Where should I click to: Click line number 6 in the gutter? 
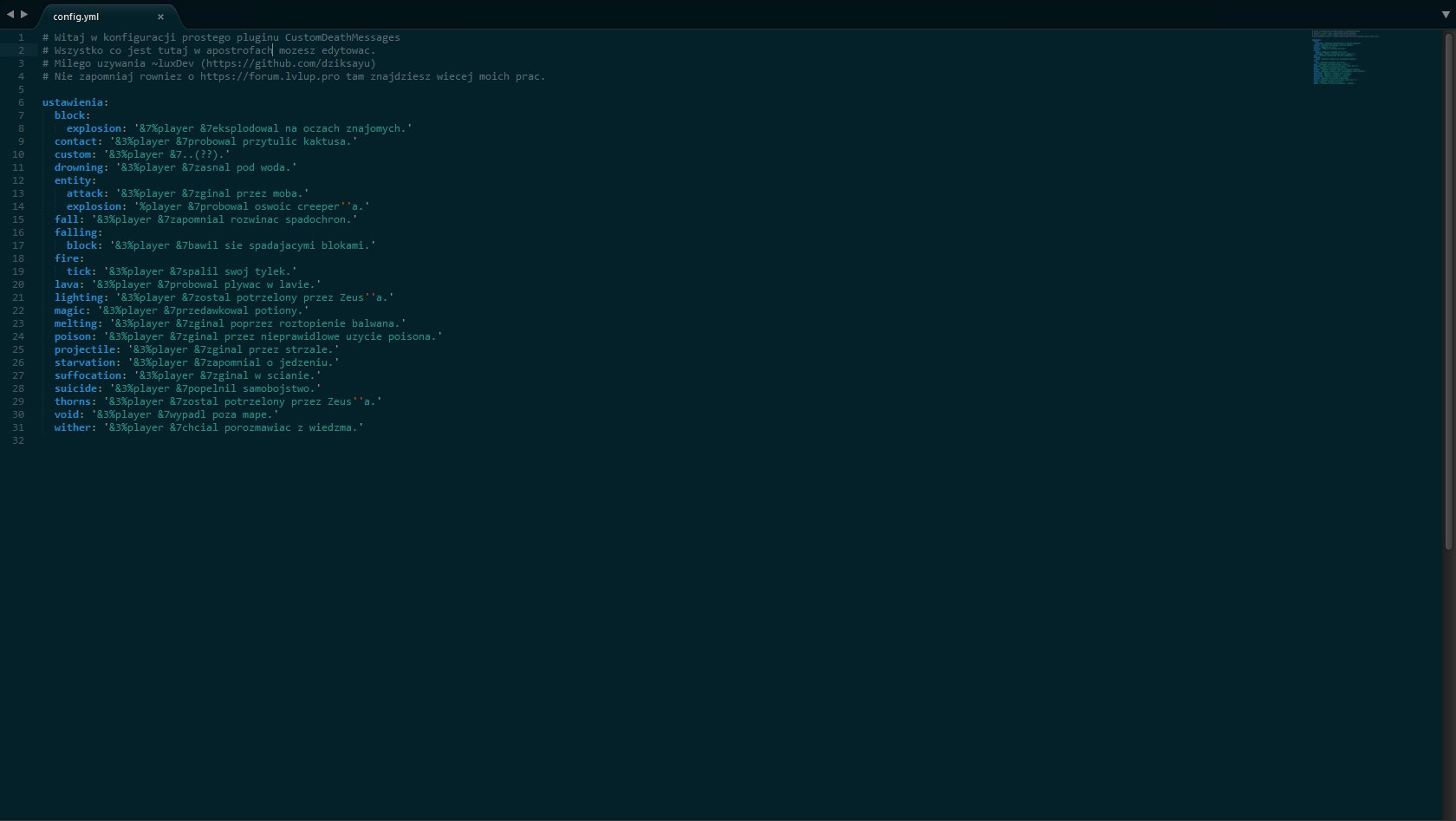tap(21, 102)
